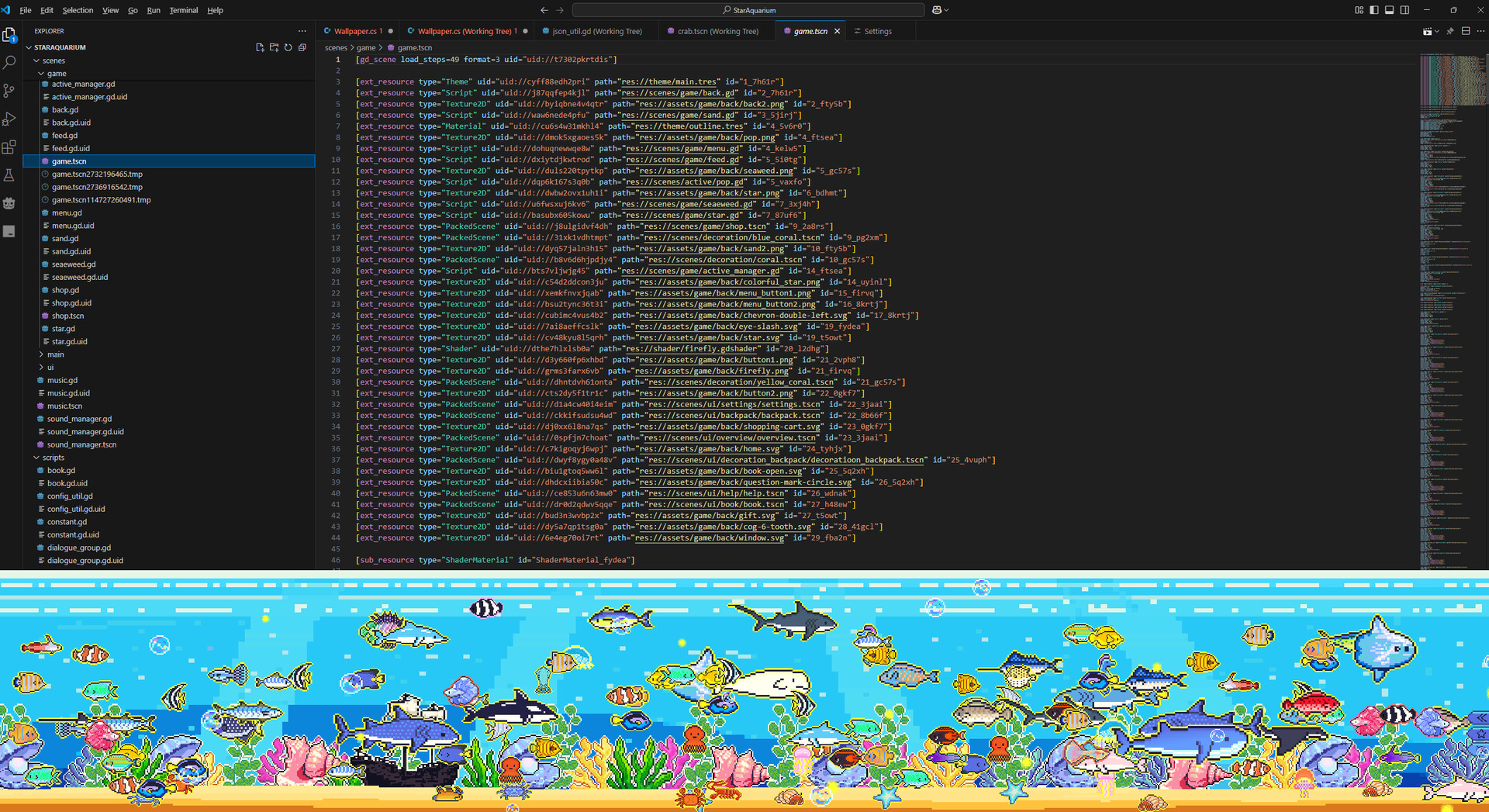Image resolution: width=1489 pixels, height=812 pixels.
Task: Collapse all folders in Explorer
Action: [x=302, y=47]
